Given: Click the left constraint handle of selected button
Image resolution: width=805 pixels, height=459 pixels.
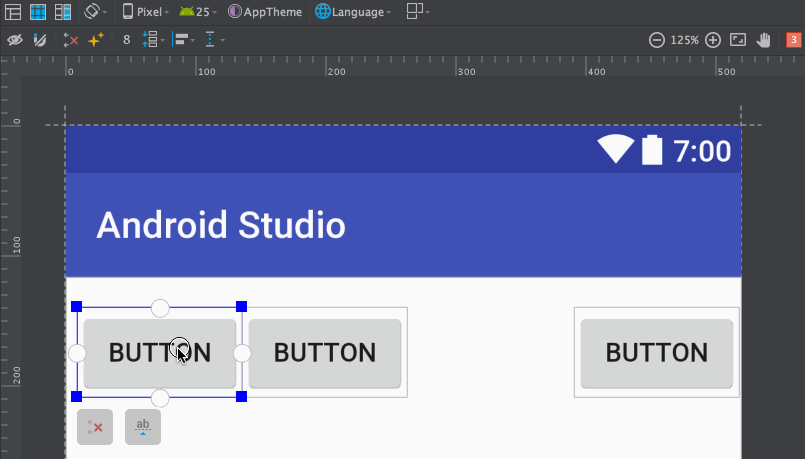Looking at the screenshot, I should pos(77,353).
